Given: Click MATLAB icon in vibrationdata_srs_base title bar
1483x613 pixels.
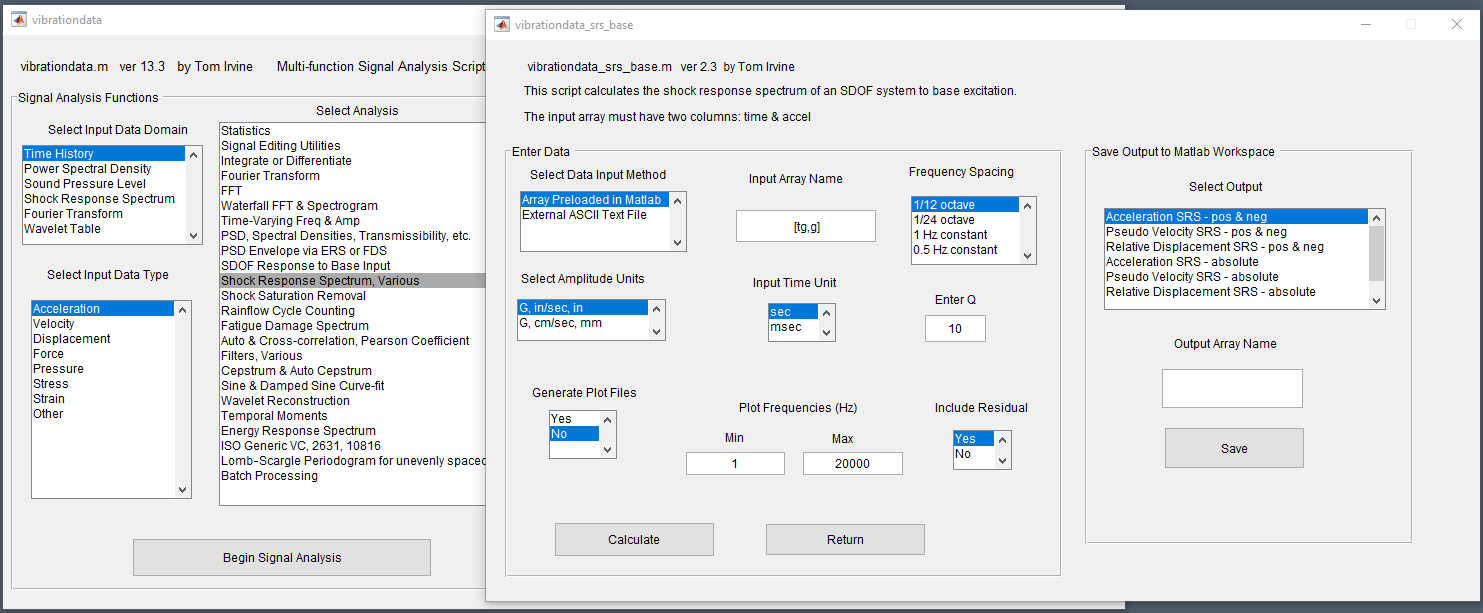Looking at the screenshot, I should (x=502, y=24).
